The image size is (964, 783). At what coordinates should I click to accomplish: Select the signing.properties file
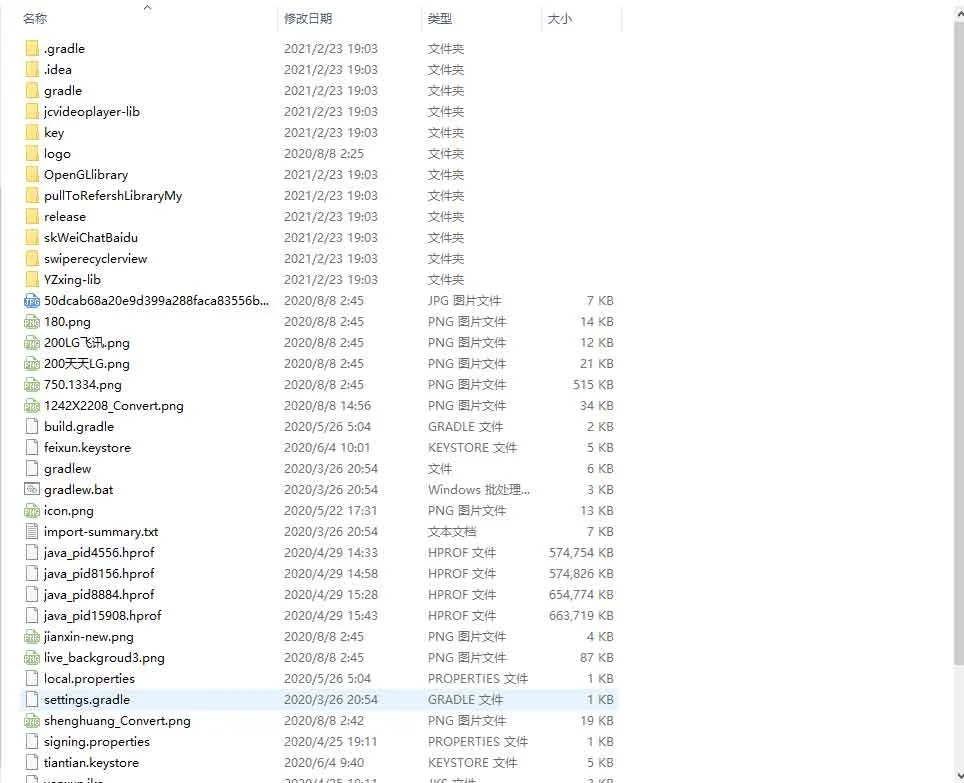click(97, 741)
